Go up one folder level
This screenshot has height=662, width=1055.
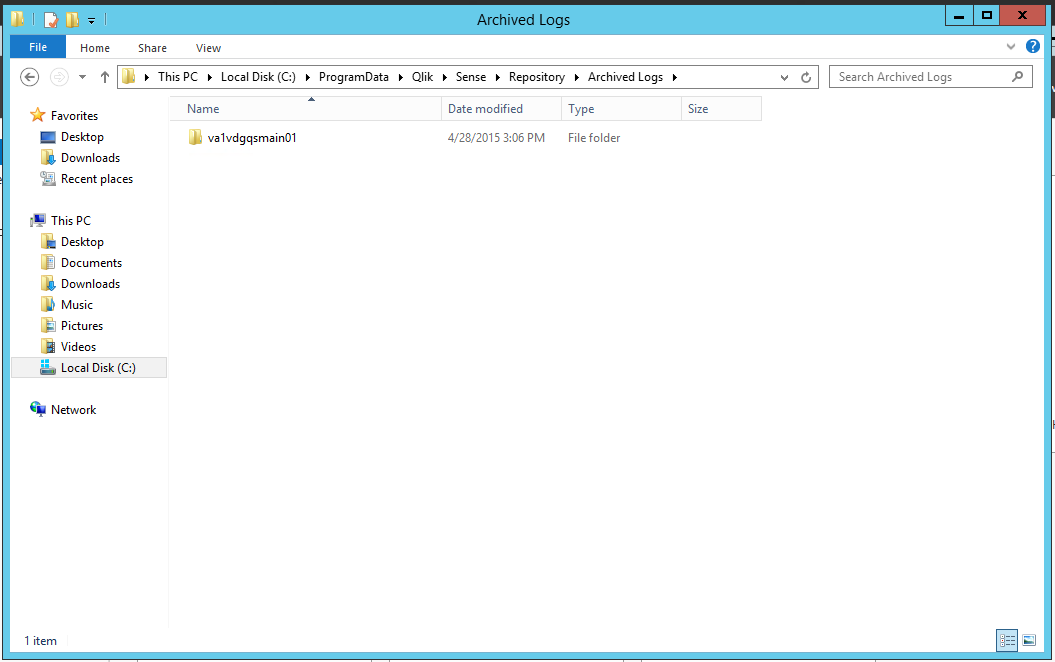104,77
